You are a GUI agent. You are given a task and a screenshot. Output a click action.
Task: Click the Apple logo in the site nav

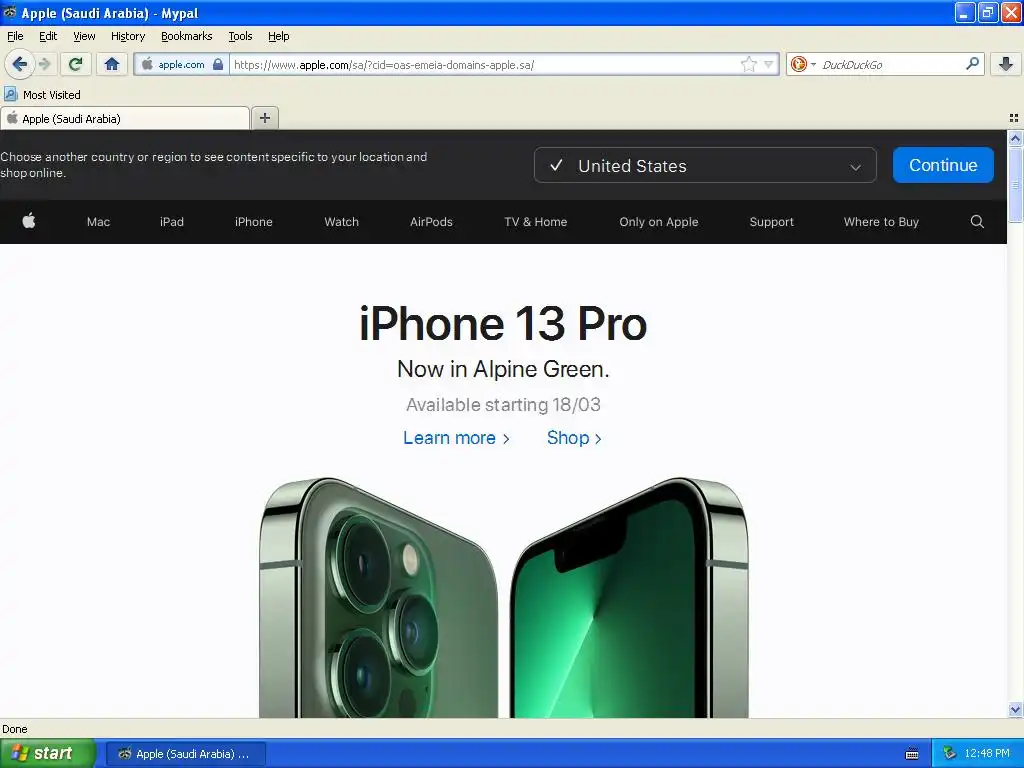tap(29, 221)
